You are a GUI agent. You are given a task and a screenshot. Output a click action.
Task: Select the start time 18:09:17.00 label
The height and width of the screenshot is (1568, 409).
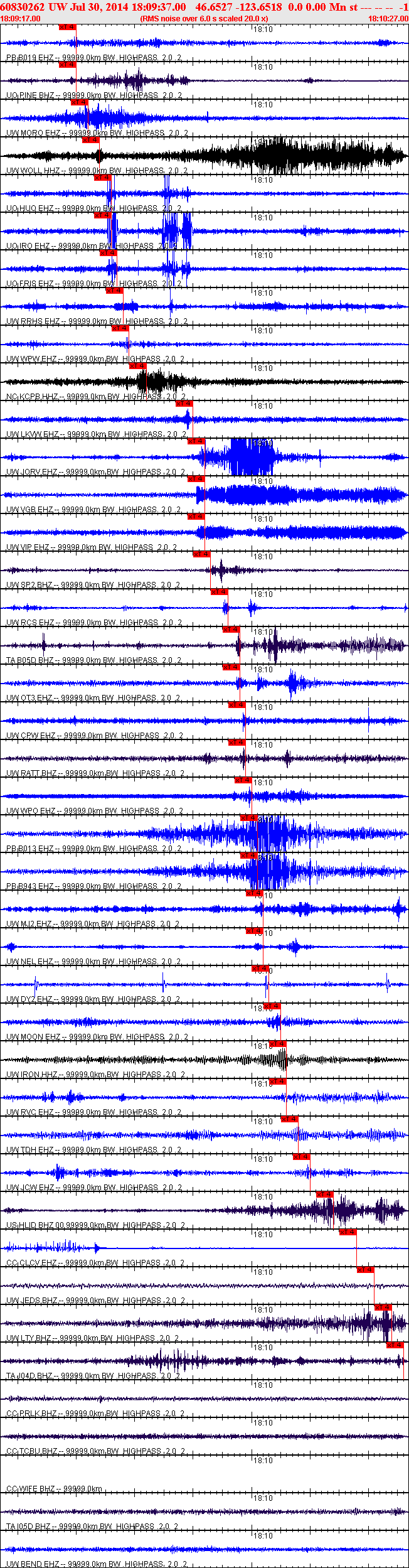click(x=20, y=19)
